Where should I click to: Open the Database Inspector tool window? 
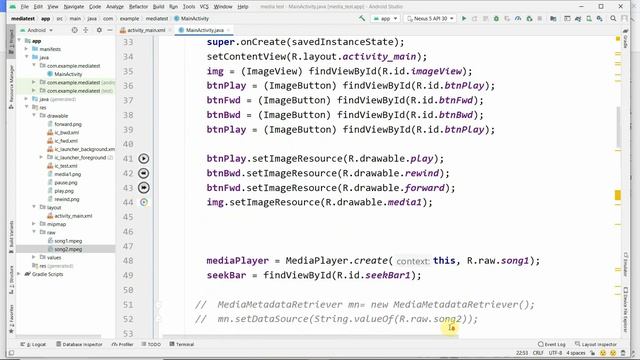point(79,344)
